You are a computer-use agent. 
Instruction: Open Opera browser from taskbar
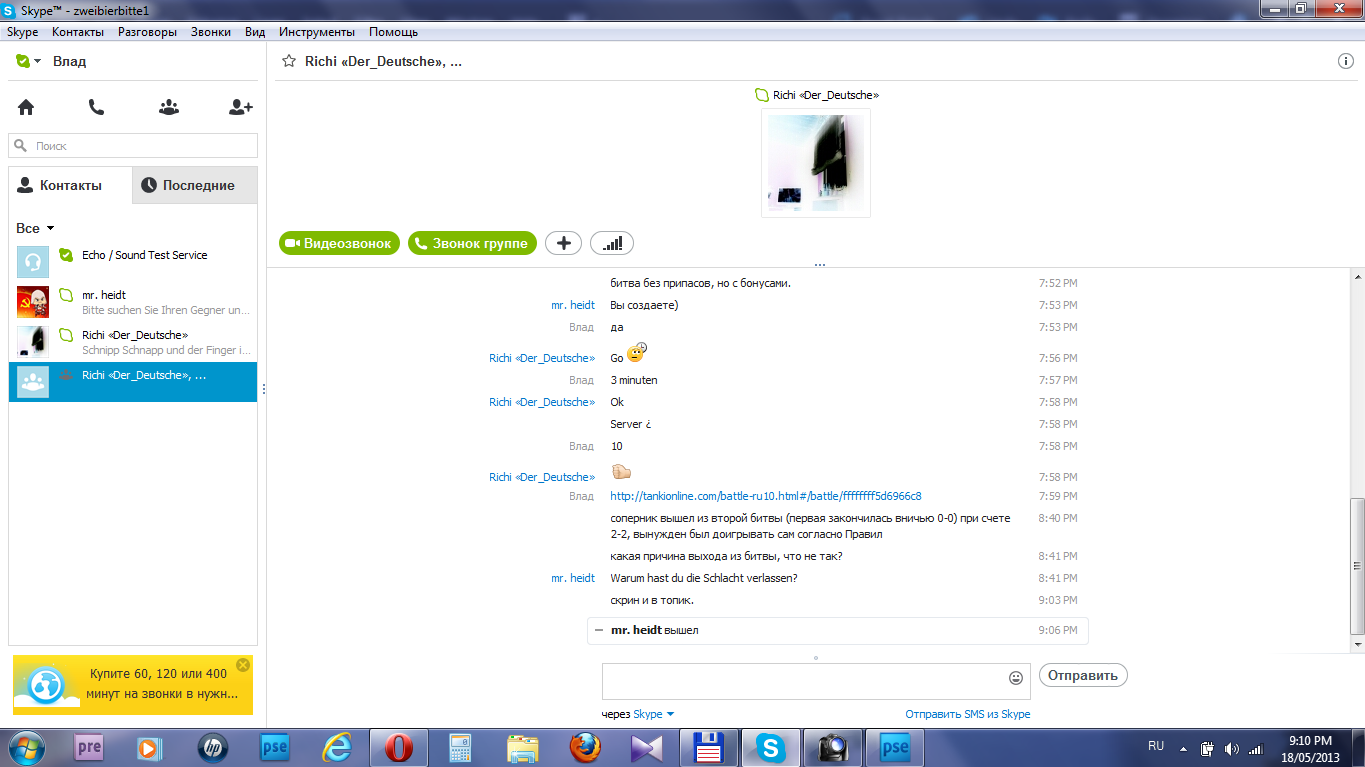(x=399, y=747)
